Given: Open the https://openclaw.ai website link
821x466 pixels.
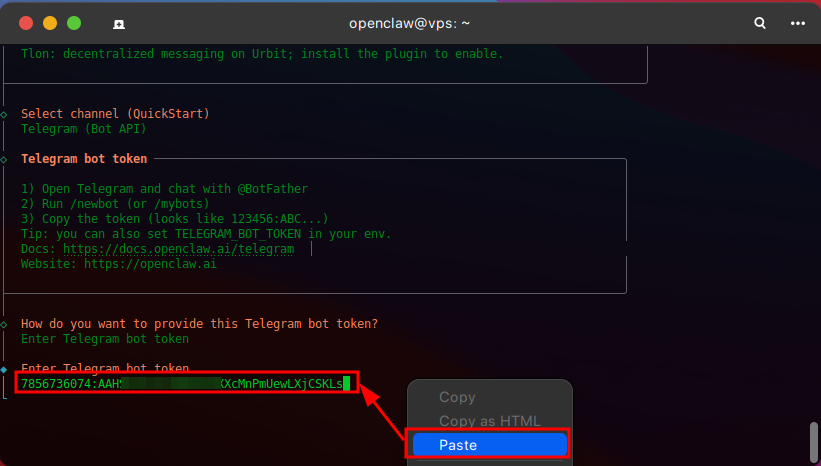Looking at the screenshot, I should click(x=150, y=264).
